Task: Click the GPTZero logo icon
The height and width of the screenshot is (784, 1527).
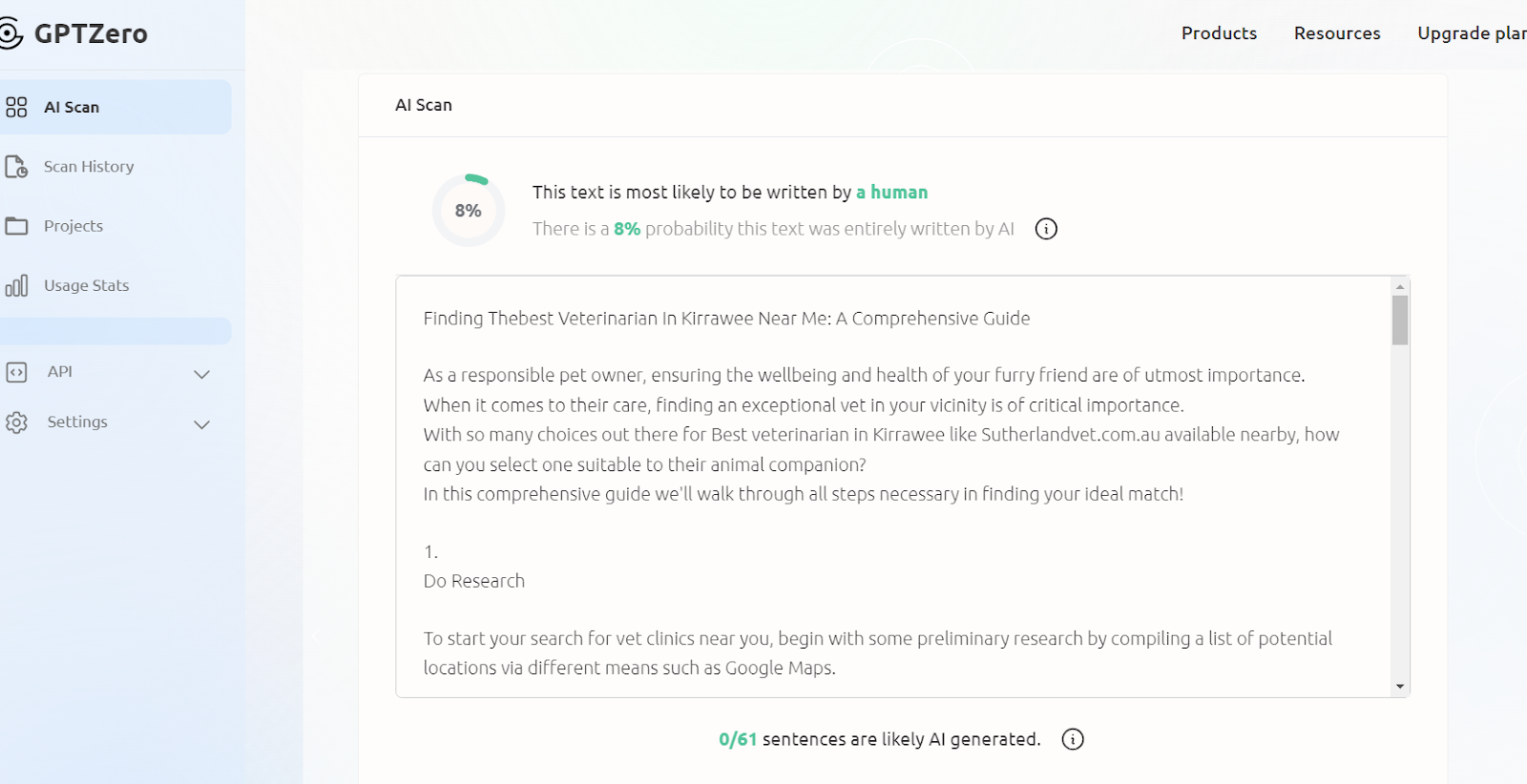Action: point(10,34)
